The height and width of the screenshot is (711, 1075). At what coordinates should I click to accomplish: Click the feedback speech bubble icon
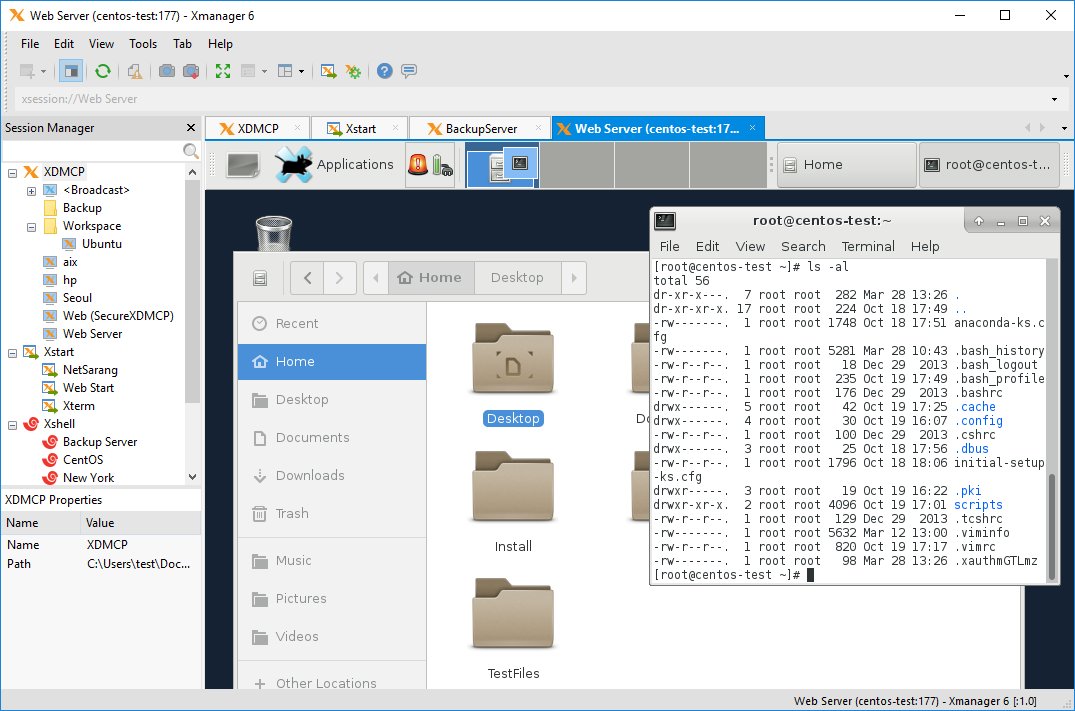coord(408,70)
